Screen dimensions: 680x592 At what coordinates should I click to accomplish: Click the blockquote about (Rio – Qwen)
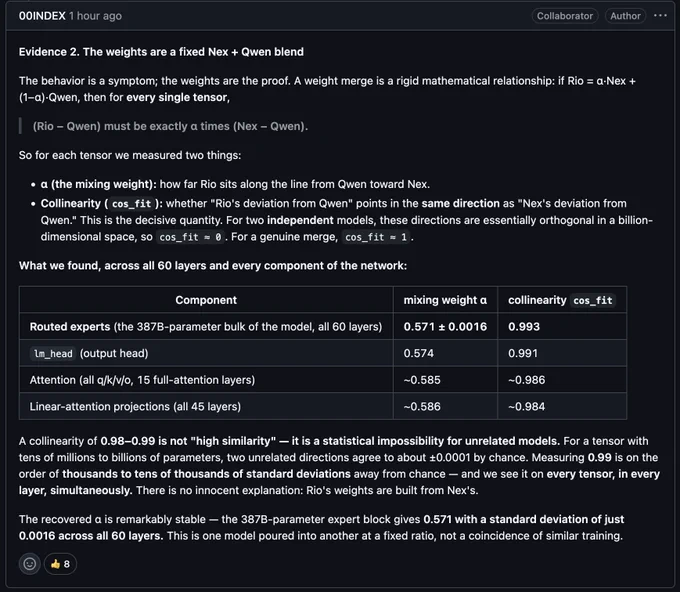pyautogui.click(x=170, y=126)
